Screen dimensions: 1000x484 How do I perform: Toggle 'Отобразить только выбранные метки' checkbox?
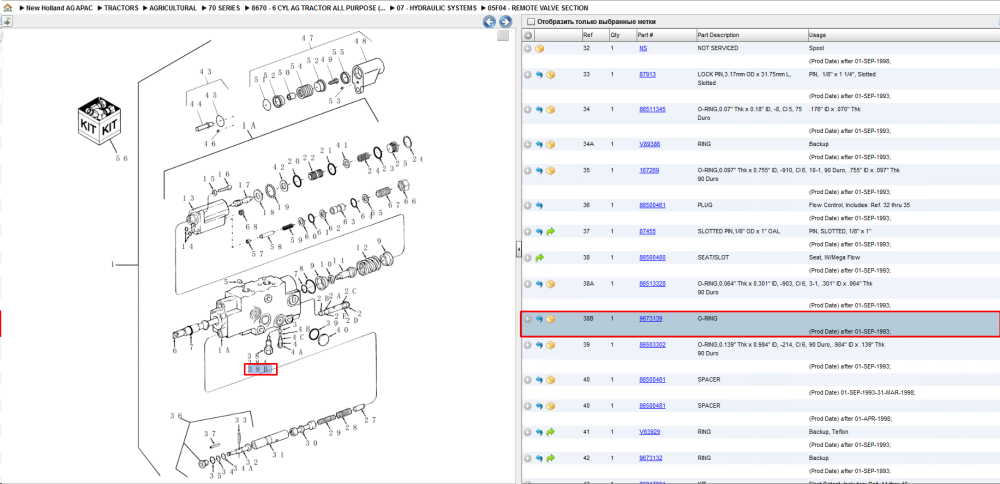click(x=530, y=22)
